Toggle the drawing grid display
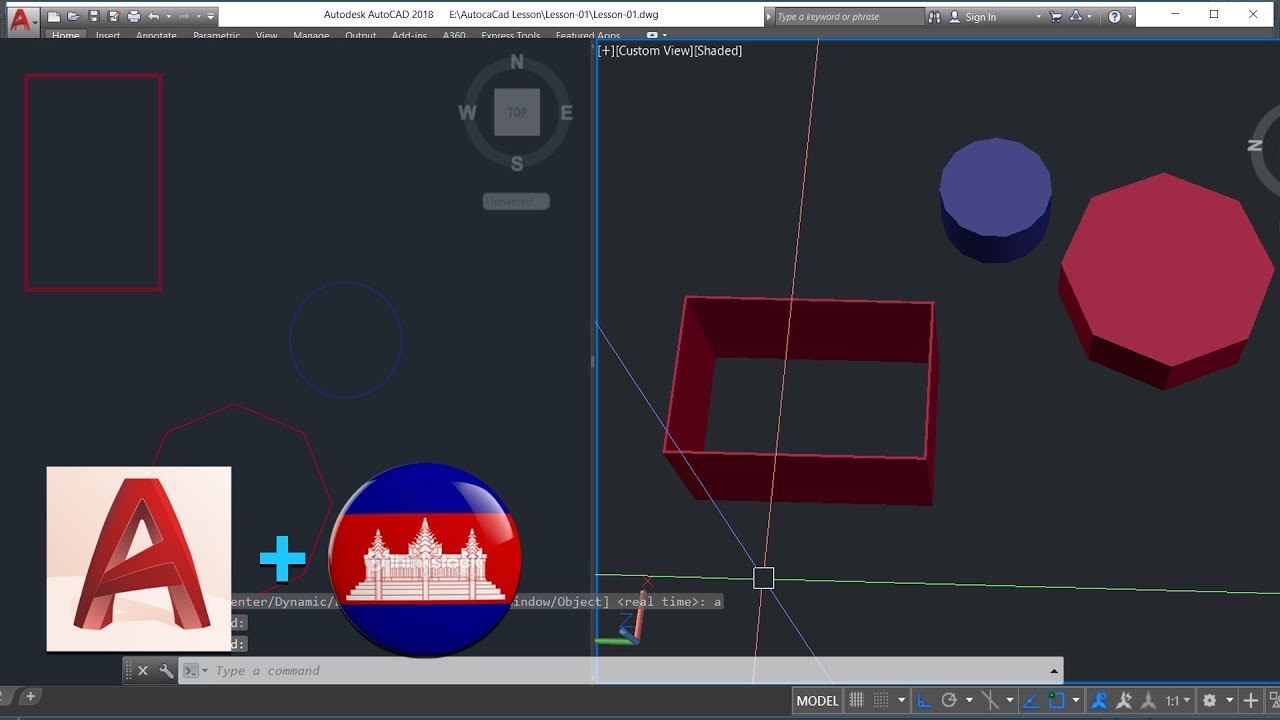The image size is (1280, 720). pos(857,701)
